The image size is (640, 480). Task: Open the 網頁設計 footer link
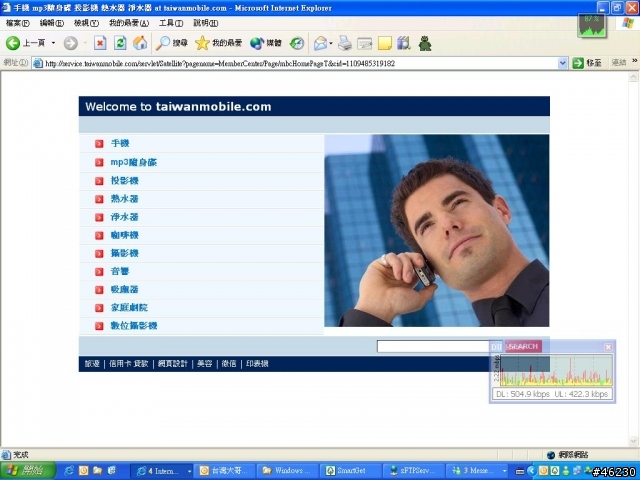(x=173, y=364)
